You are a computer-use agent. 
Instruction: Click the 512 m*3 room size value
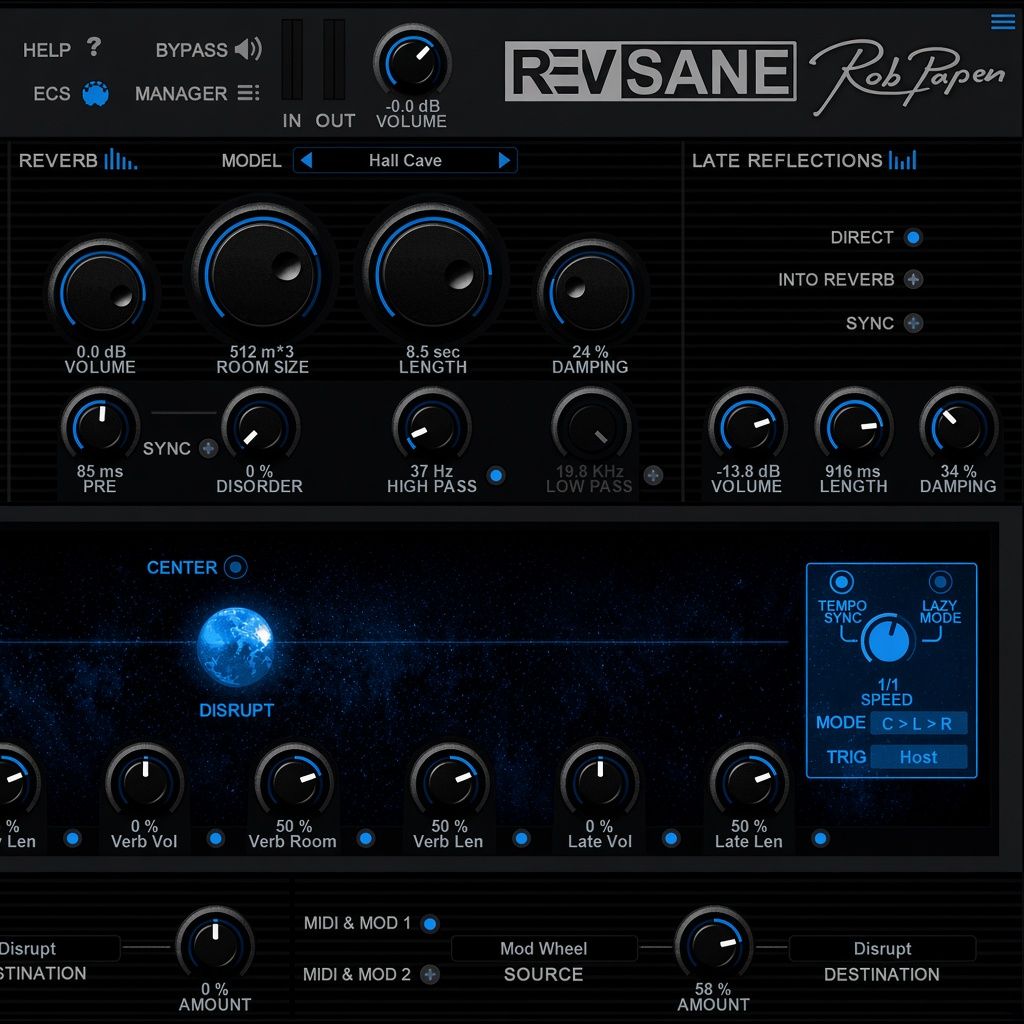tap(262, 351)
